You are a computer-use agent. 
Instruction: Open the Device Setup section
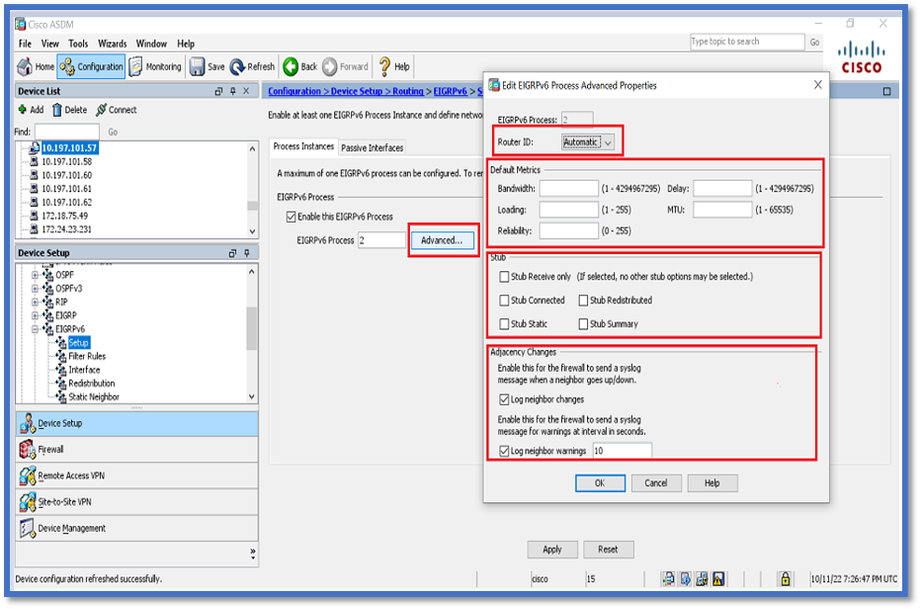136,424
